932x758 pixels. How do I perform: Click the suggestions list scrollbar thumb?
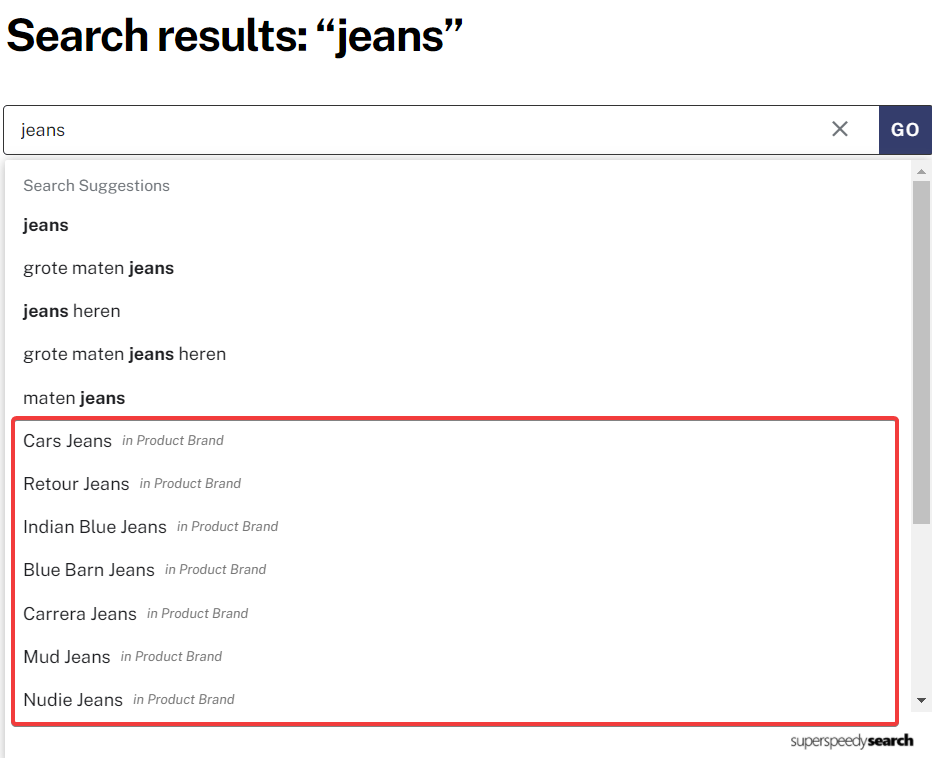click(x=921, y=353)
